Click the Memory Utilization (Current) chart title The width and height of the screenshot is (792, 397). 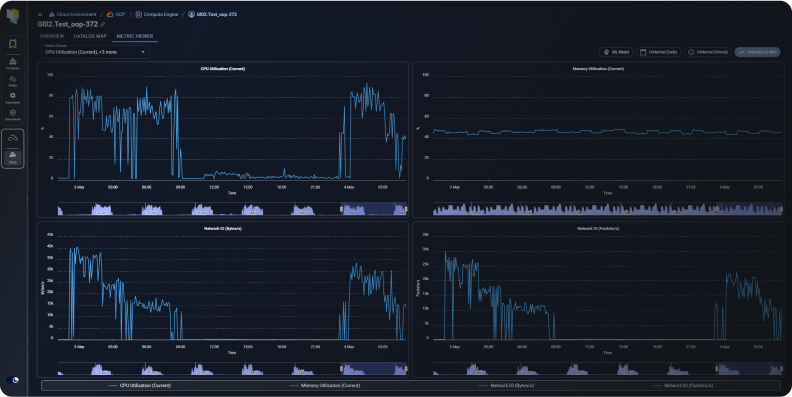tap(598, 69)
